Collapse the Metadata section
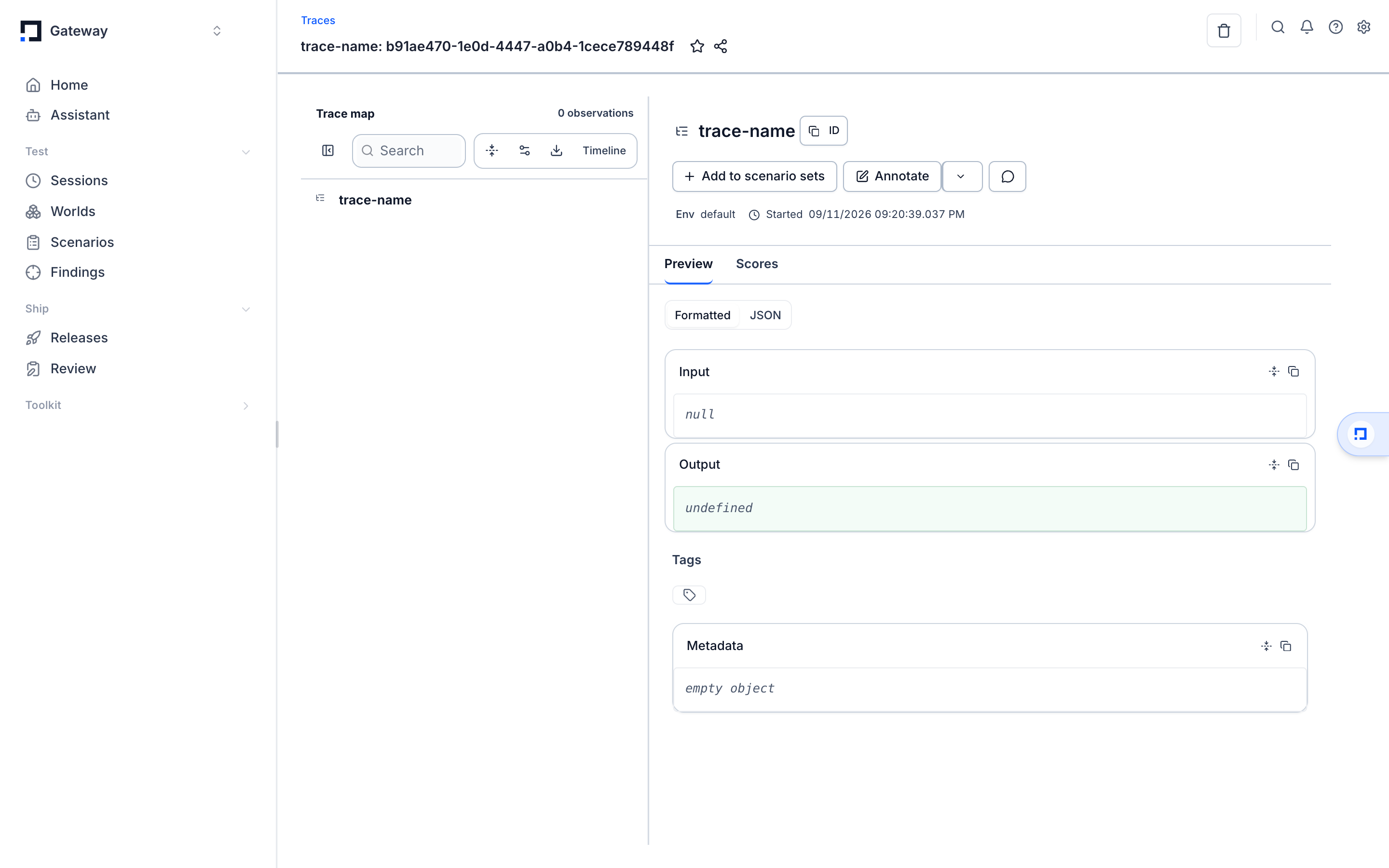Viewport: 1389px width, 868px height. point(1266,646)
